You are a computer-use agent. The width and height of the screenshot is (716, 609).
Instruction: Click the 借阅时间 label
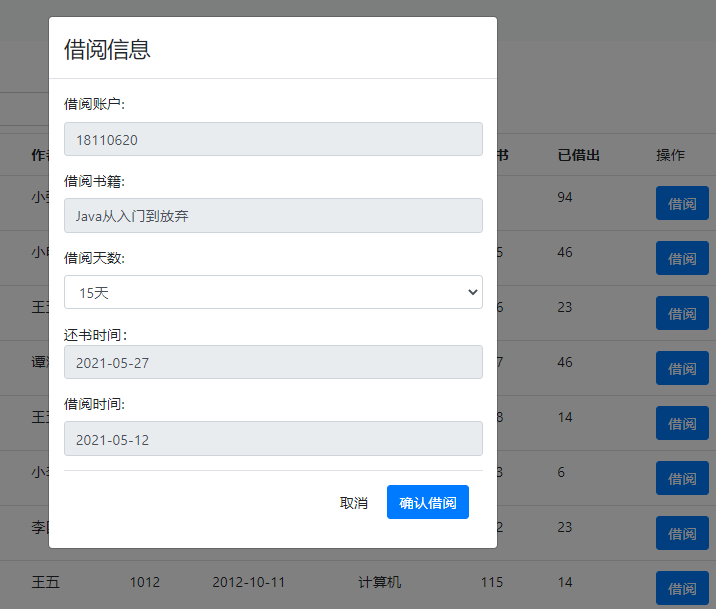(x=94, y=404)
